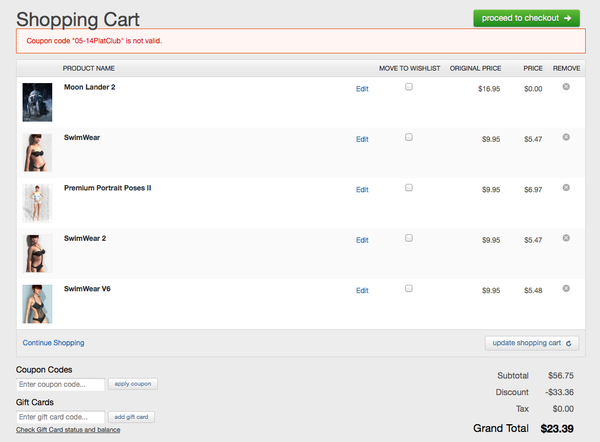Remove SwimWear V6 from the cart
Screen dimensions: 600x442
(566, 288)
